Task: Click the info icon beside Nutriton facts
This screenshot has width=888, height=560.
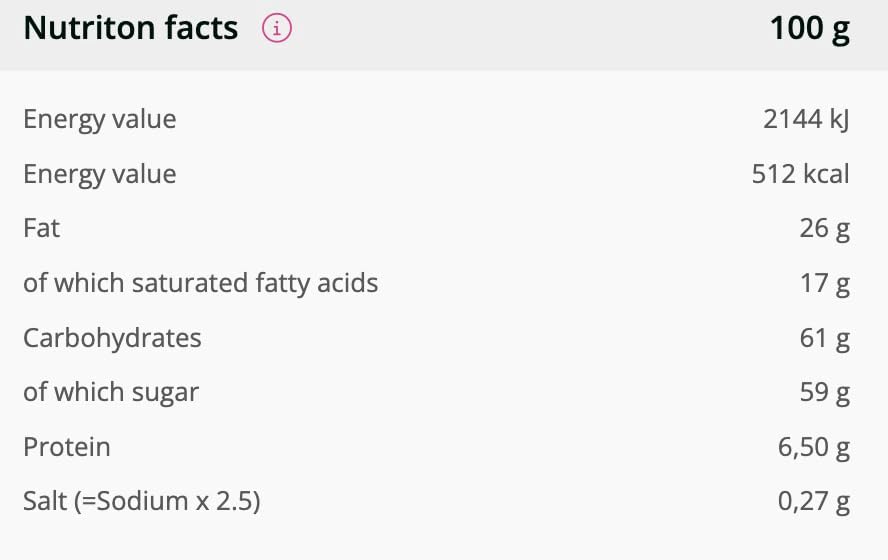Action: (277, 29)
